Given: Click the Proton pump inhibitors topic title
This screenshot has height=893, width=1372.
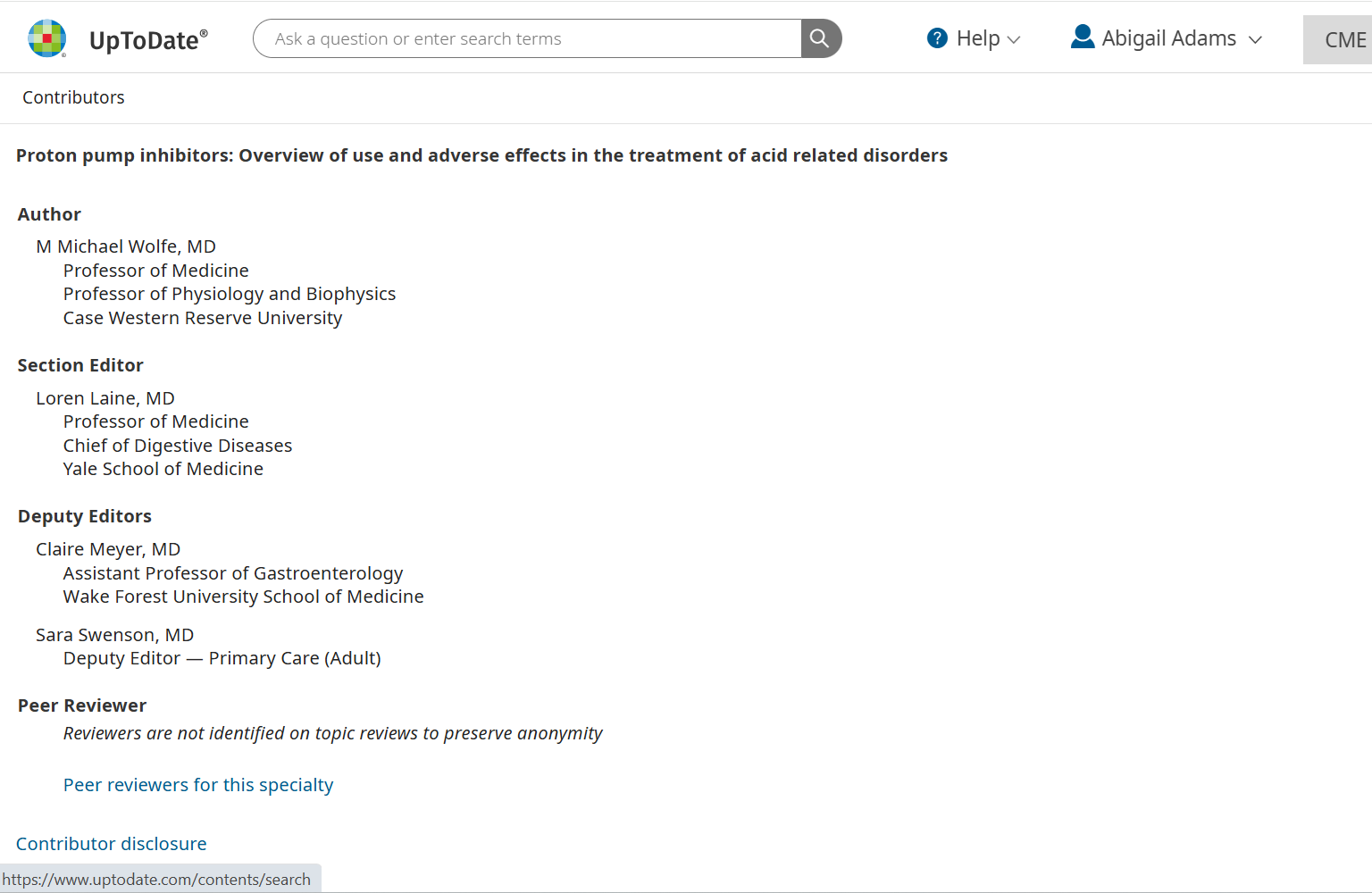Looking at the screenshot, I should [481, 155].
